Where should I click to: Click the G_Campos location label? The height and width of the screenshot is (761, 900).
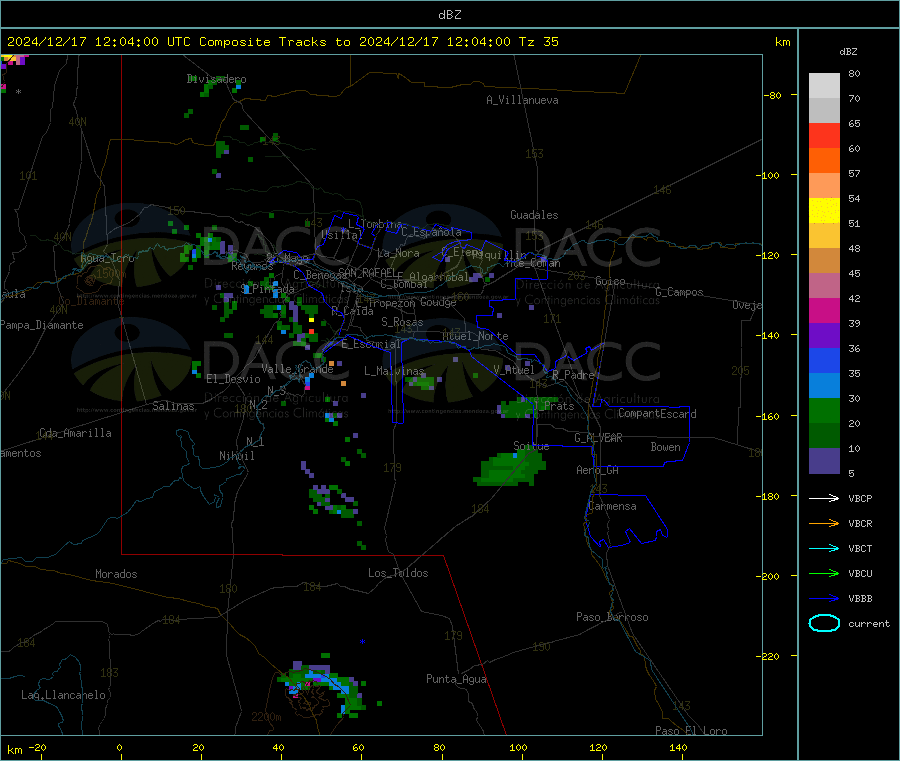(680, 292)
